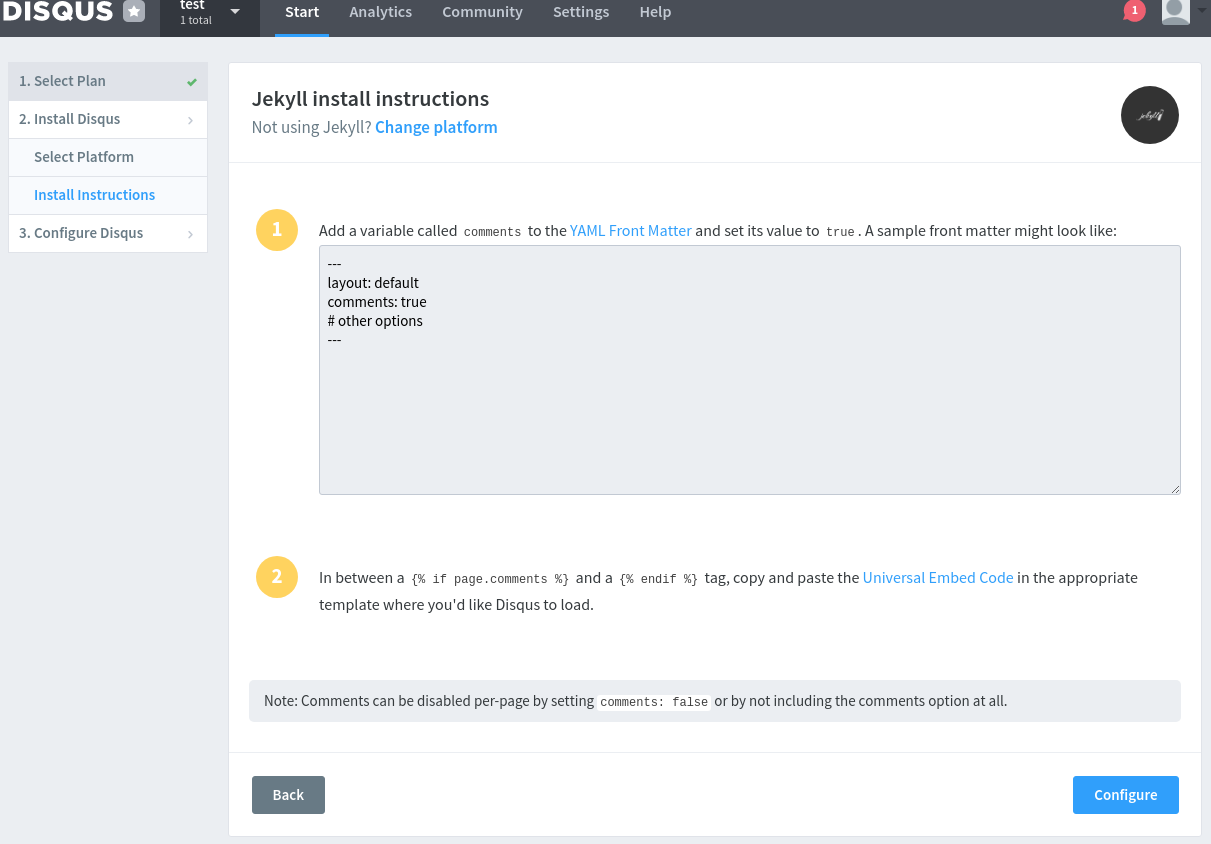This screenshot has height=844, width=1211.
Task: Go to Install Instructions sub-step
Action: [108, 195]
